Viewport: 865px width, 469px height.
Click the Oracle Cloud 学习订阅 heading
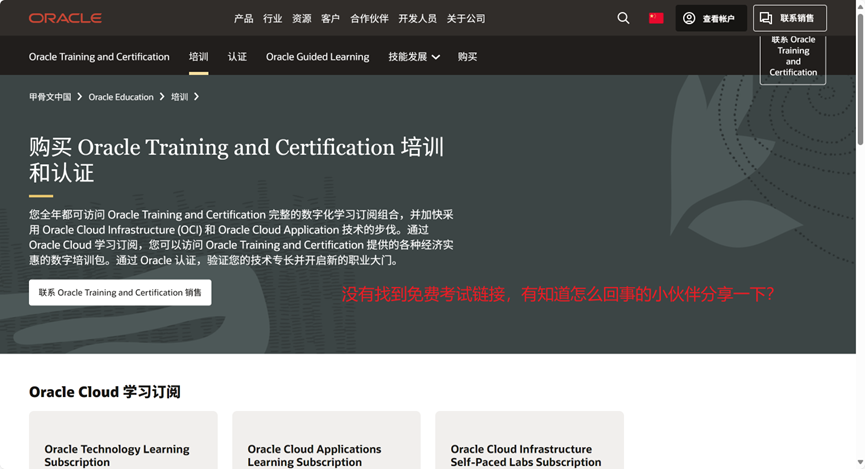[105, 392]
